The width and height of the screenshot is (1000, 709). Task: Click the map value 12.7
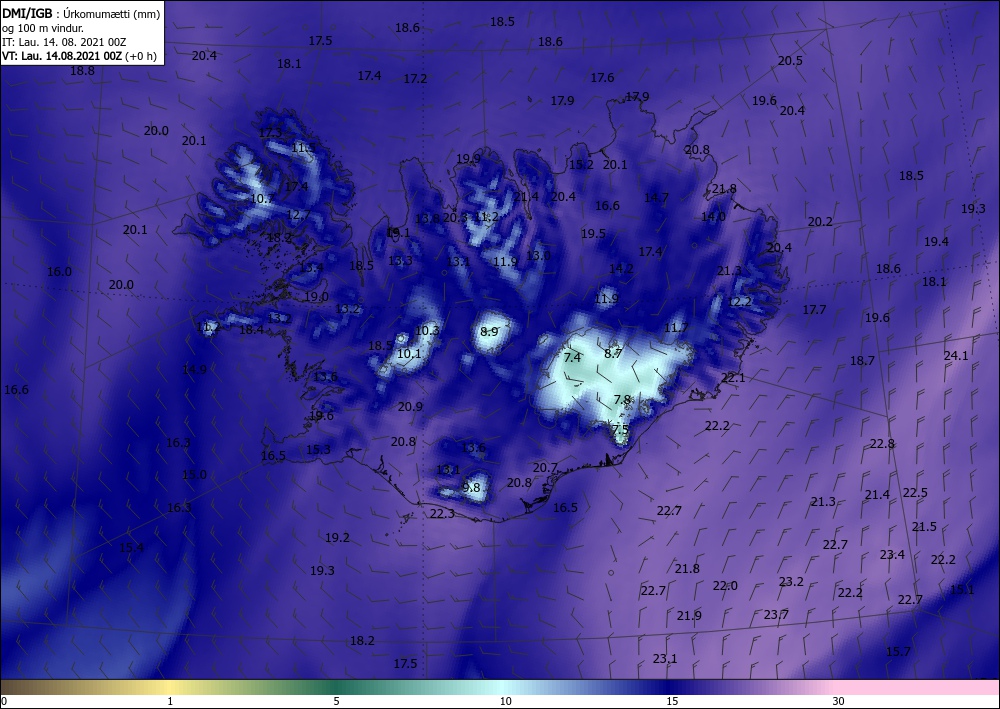coord(298,215)
